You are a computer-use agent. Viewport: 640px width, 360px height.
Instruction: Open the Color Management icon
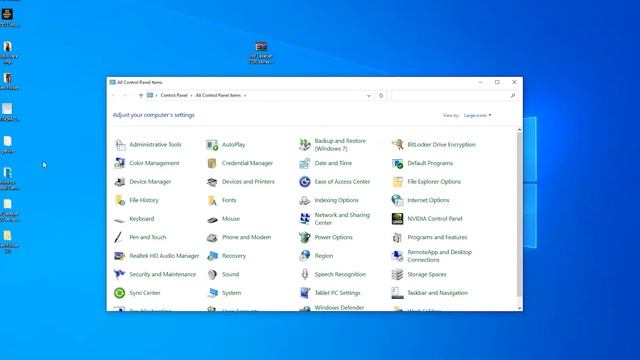[x=120, y=163]
